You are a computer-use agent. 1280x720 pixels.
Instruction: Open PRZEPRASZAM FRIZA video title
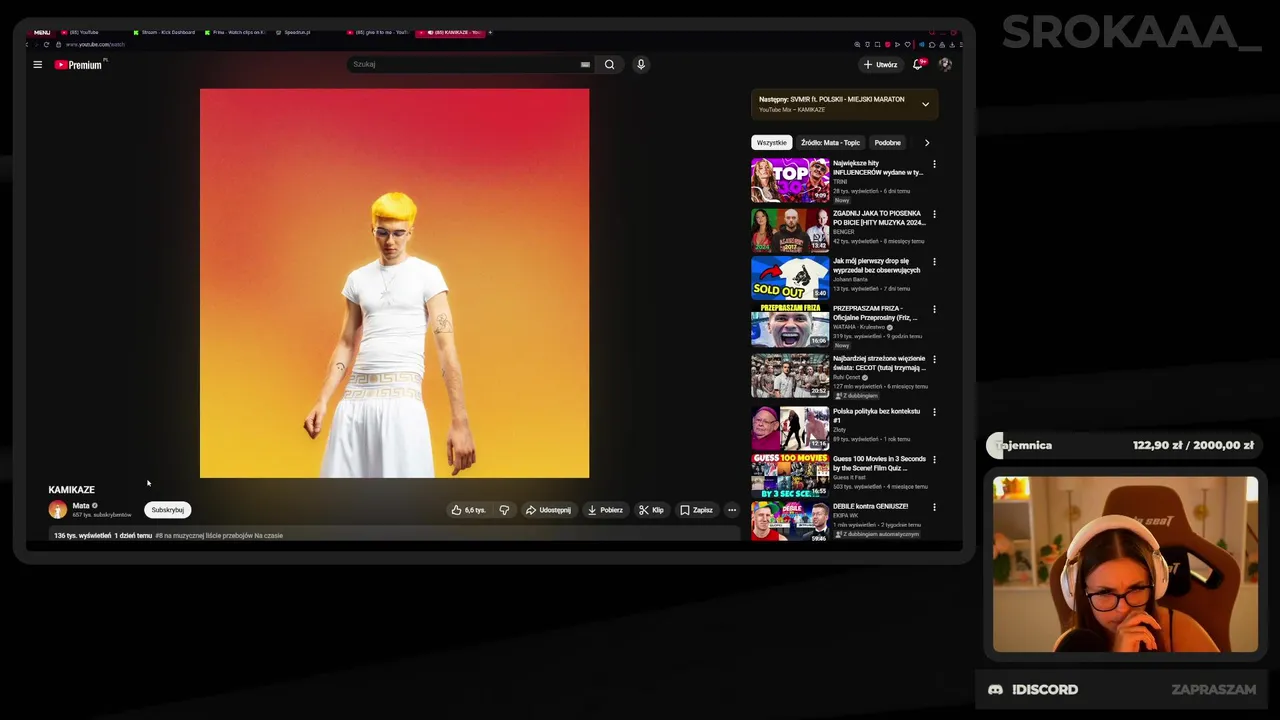click(875, 313)
